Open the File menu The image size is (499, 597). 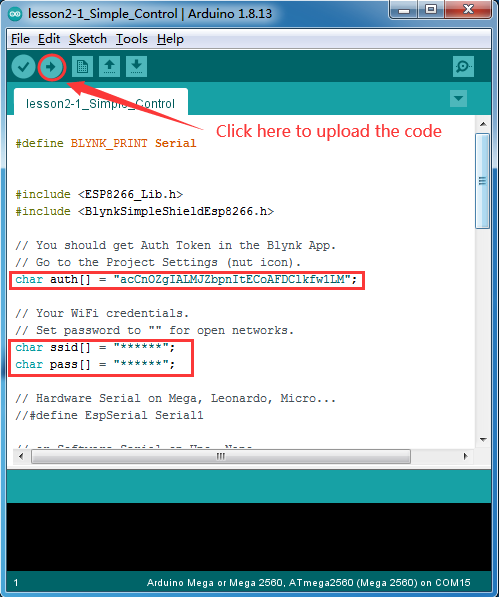point(20,39)
